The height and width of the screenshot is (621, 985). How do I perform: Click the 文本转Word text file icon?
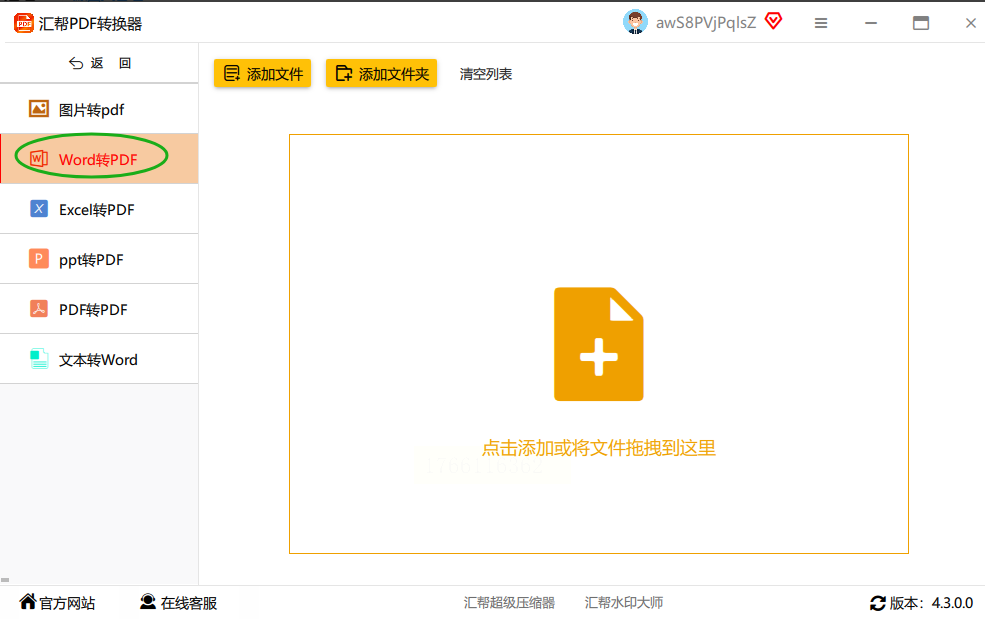click(x=39, y=359)
